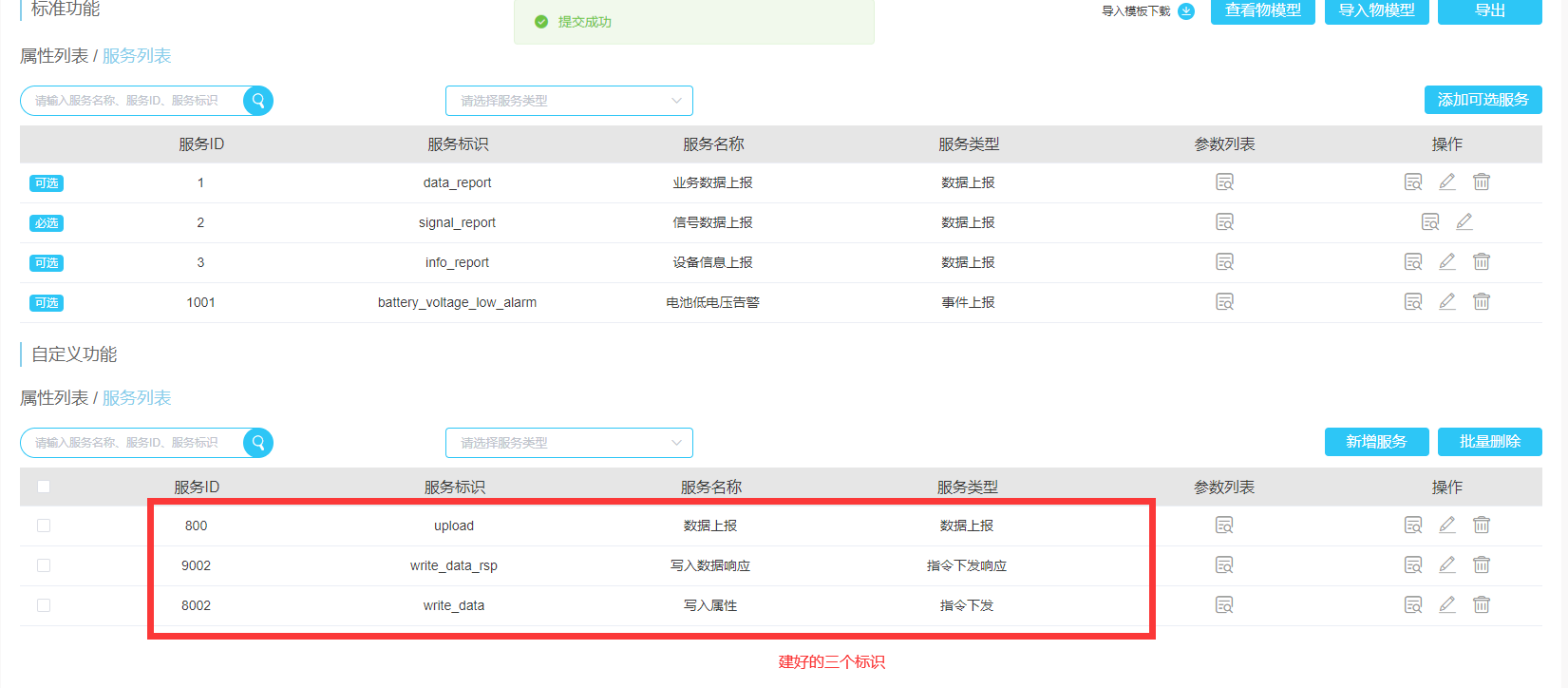Click the 新增服务 button

(x=1377, y=442)
